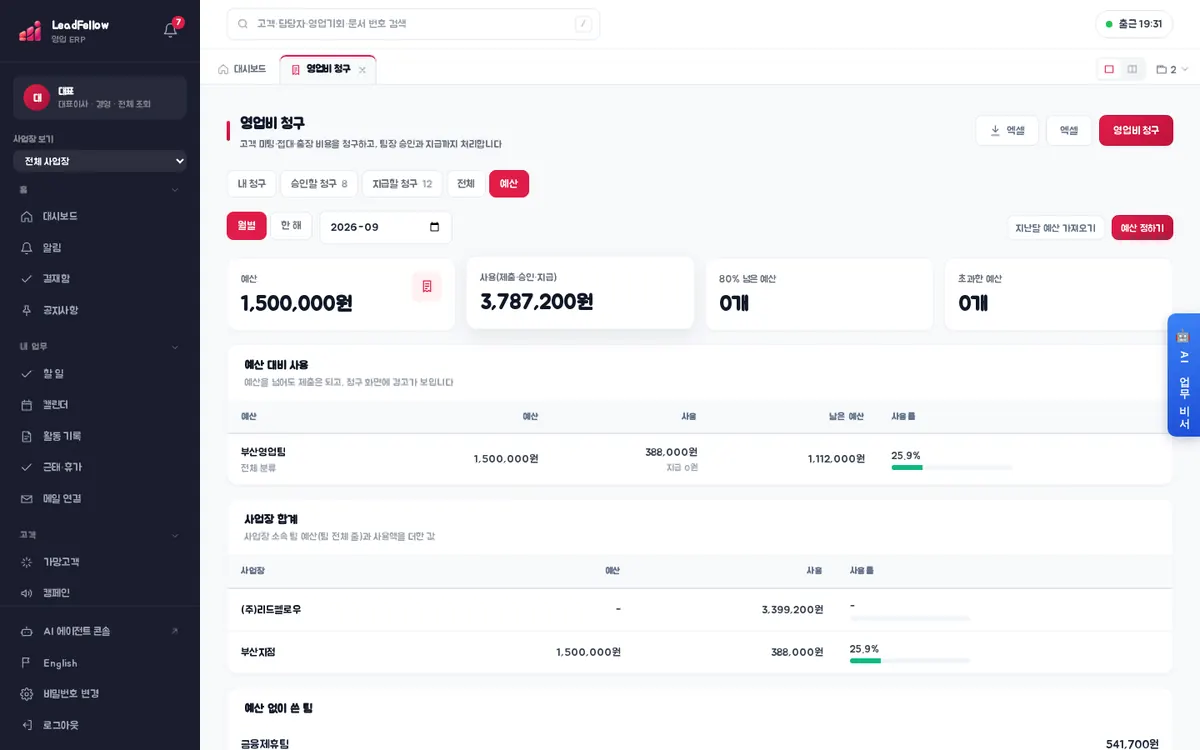Click the calendar picker icon in the month field

click(434, 227)
